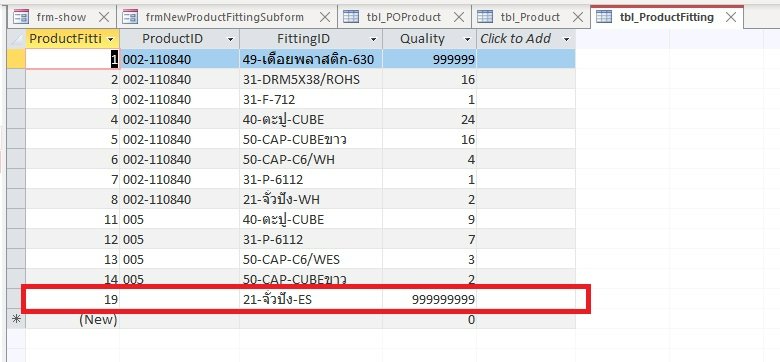Click the form icon on frm-show tab
Image resolution: width=780 pixels, height=362 pixels.
coord(21,17)
